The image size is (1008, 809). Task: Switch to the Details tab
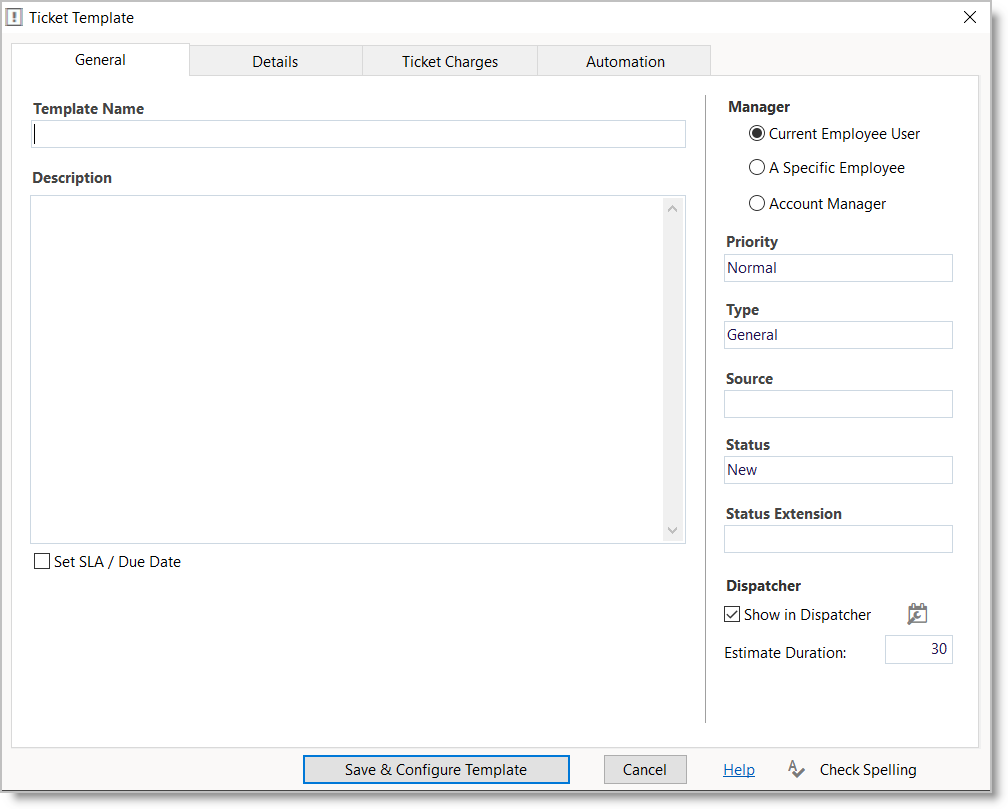click(275, 61)
